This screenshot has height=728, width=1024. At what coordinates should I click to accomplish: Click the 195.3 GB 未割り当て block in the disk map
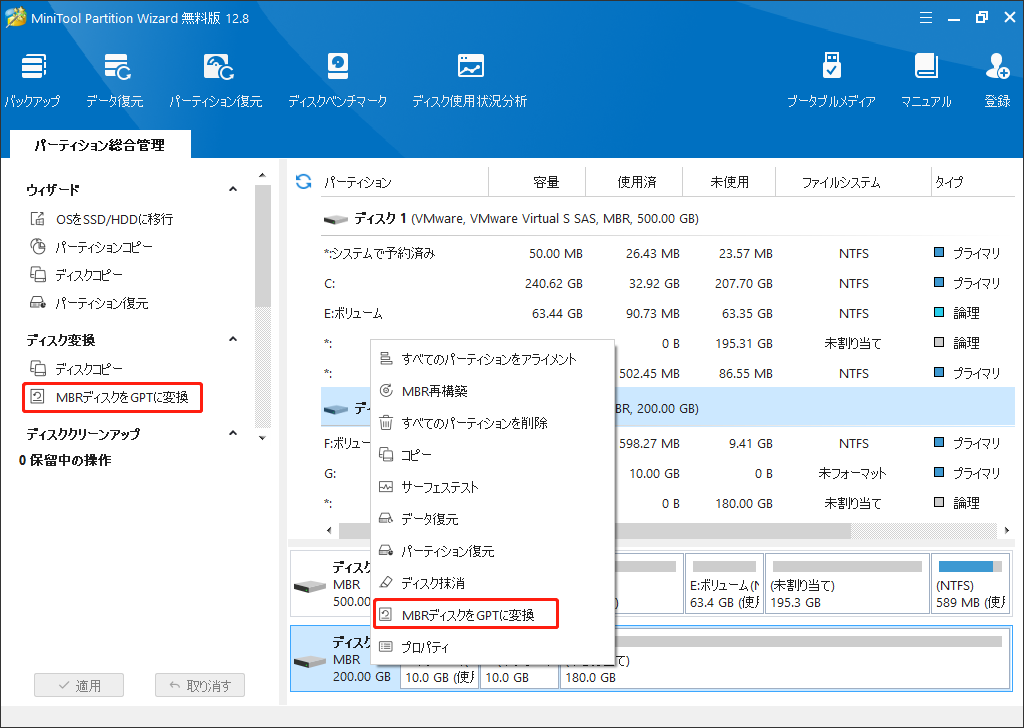847,584
